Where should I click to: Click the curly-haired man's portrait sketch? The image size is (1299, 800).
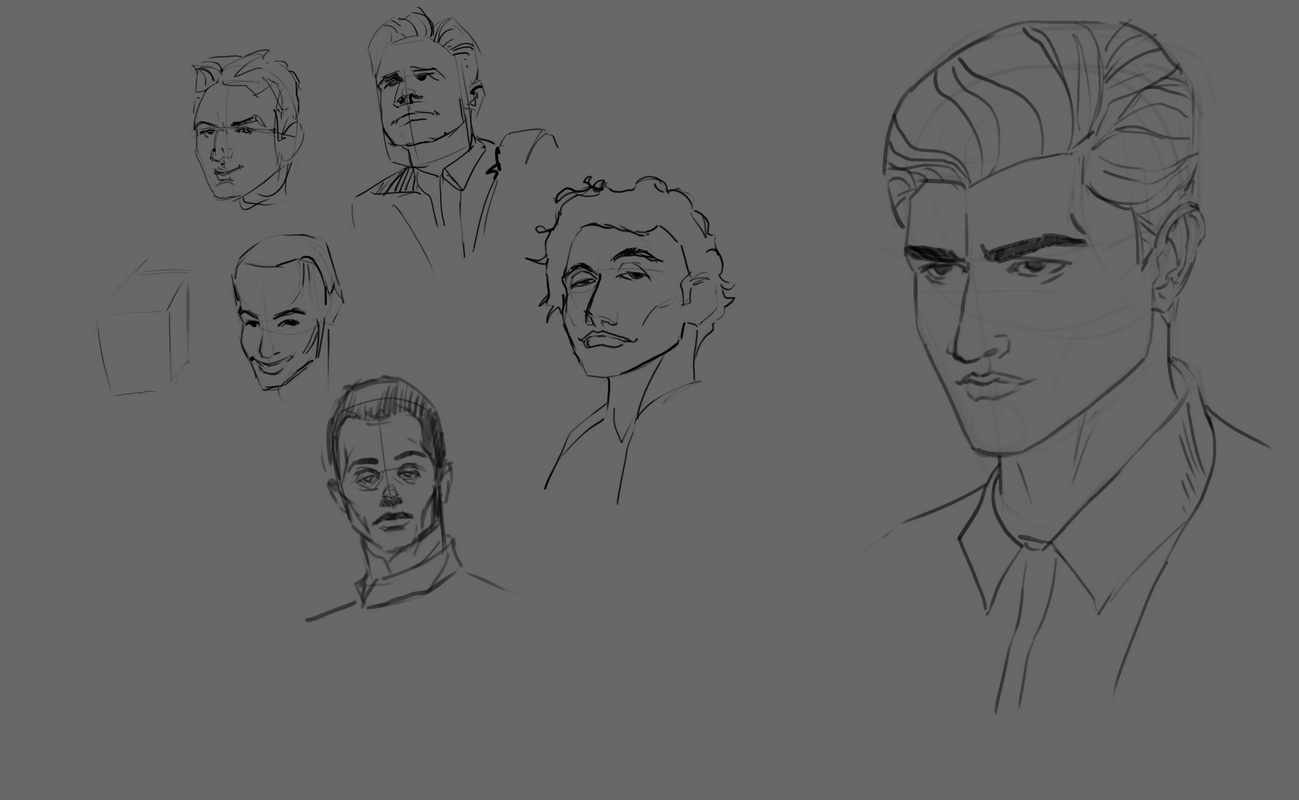click(x=637, y=338)
